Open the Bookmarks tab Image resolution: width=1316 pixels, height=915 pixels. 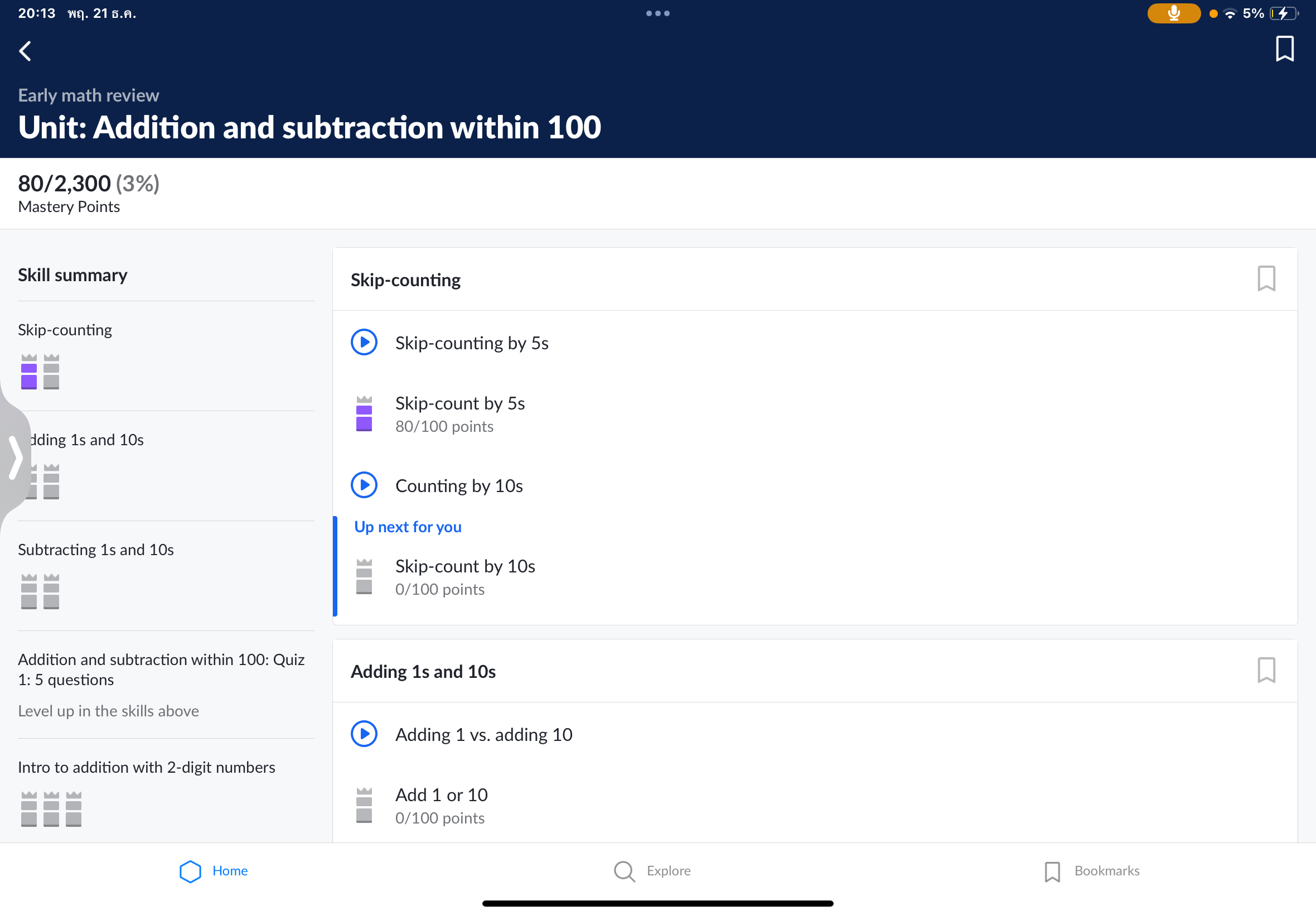[x=1091, y=871]
